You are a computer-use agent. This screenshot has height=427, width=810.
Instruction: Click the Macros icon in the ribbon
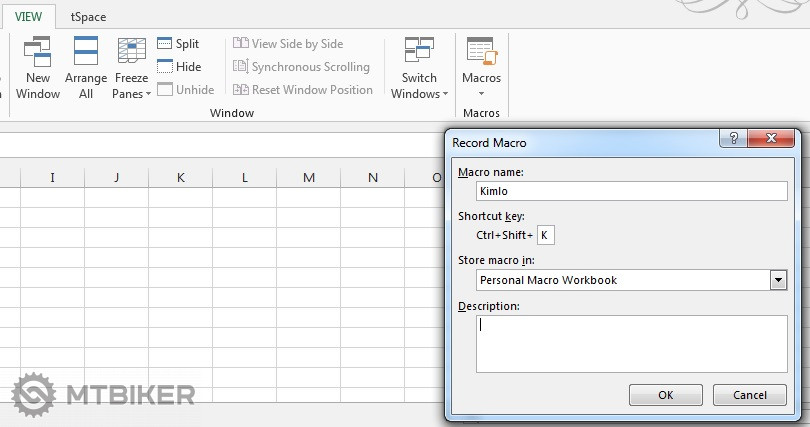click(481, 53)
